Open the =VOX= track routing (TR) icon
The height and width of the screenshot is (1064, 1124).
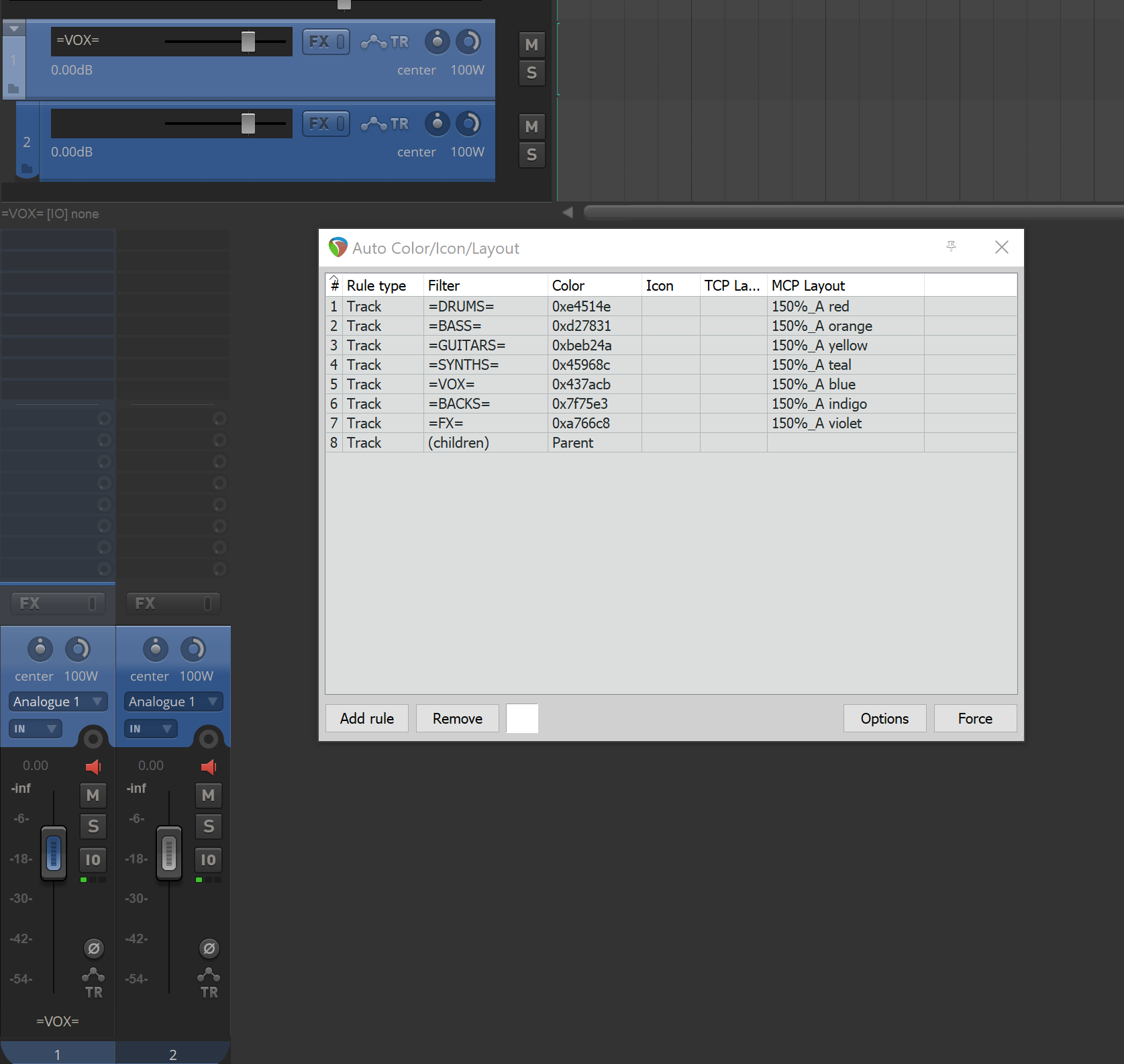385,42
